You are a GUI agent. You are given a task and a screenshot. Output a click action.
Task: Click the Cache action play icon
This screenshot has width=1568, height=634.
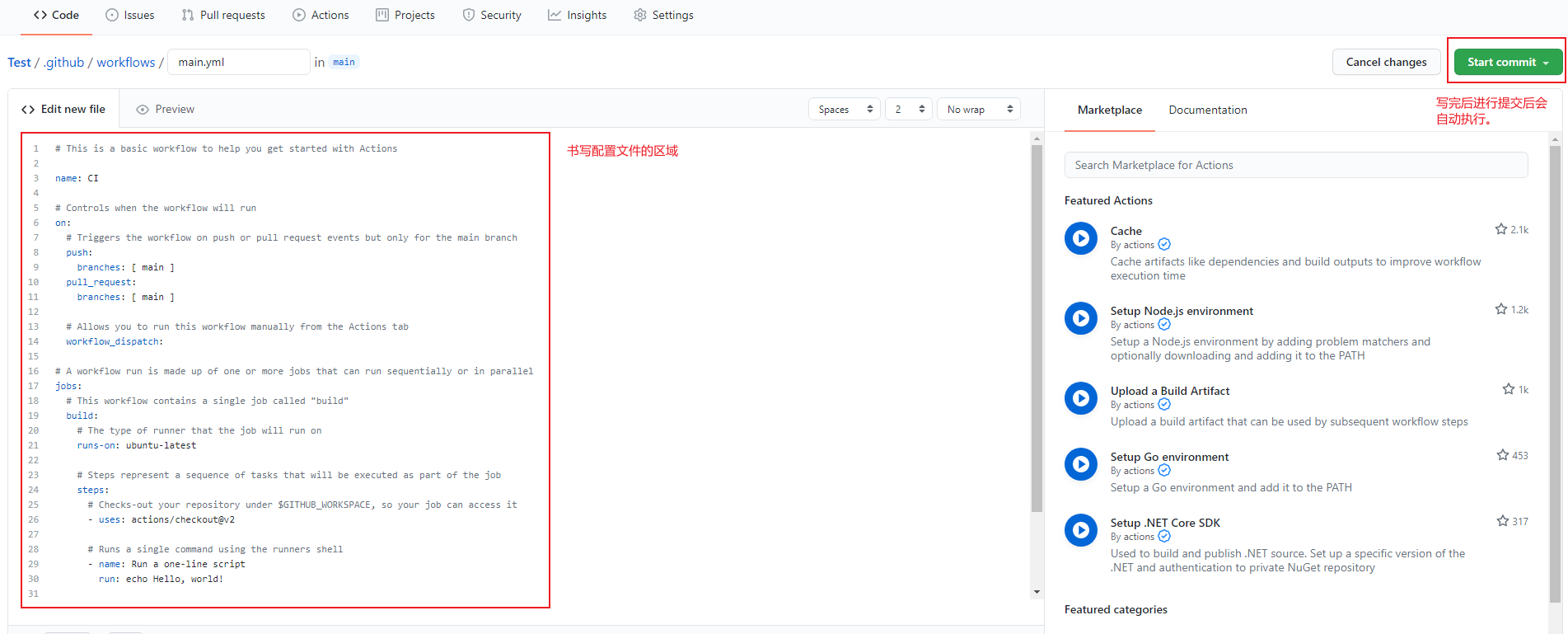(x=1080, y=238)
